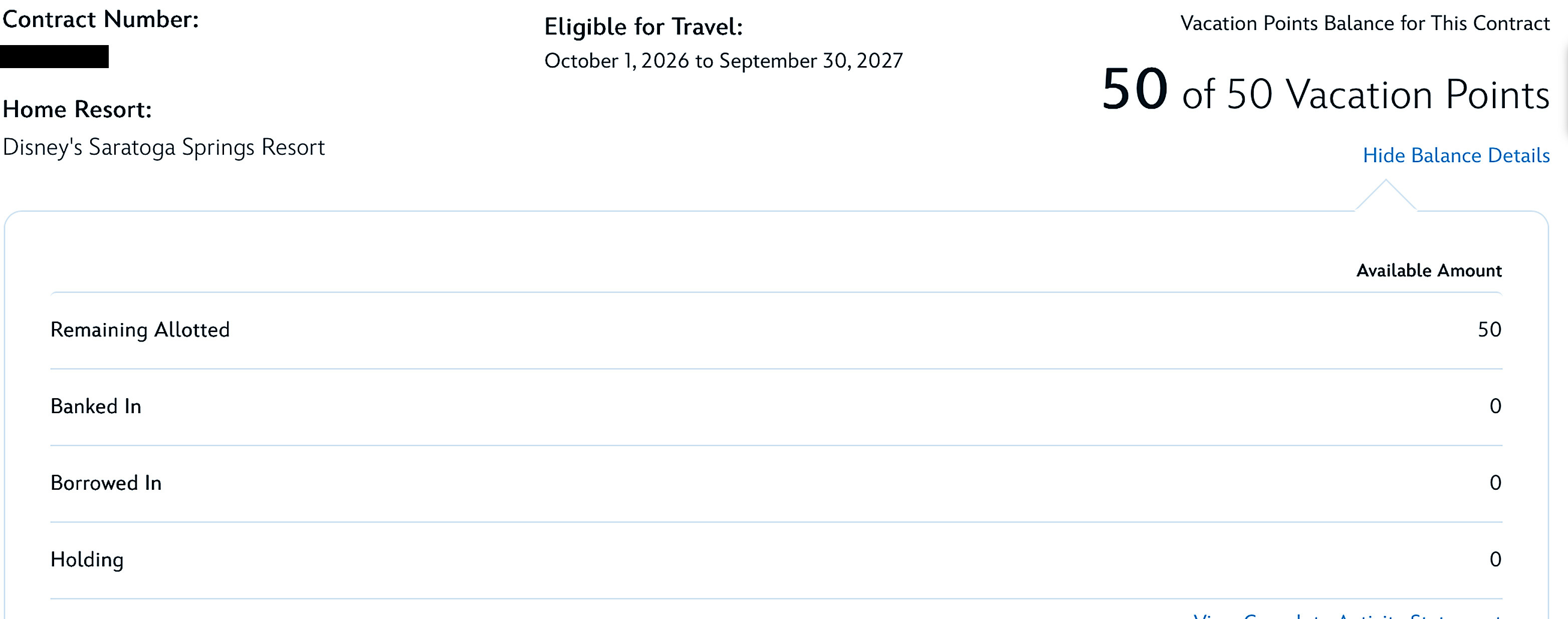Select the Borrowed In row label
Screen dimensions: 1568x619
click(x=106, y=483)
